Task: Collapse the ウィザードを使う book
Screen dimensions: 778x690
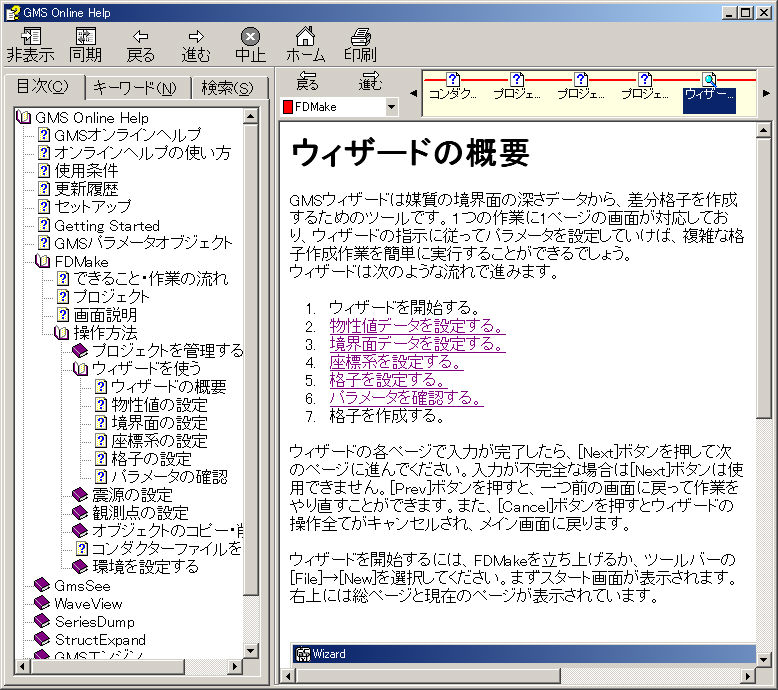Action: click(x=80, y=369)
